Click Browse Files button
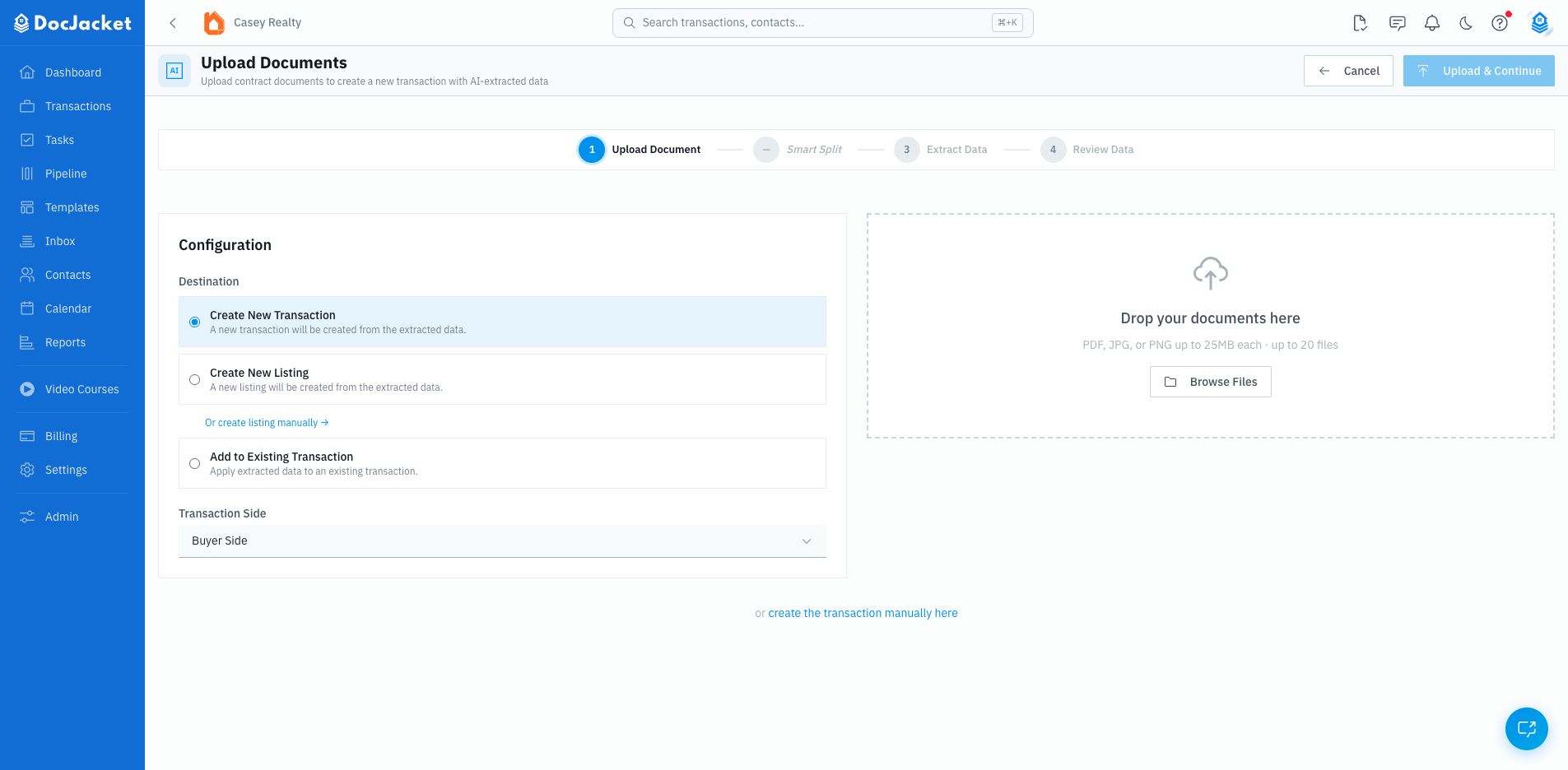 click(1211, 382)
